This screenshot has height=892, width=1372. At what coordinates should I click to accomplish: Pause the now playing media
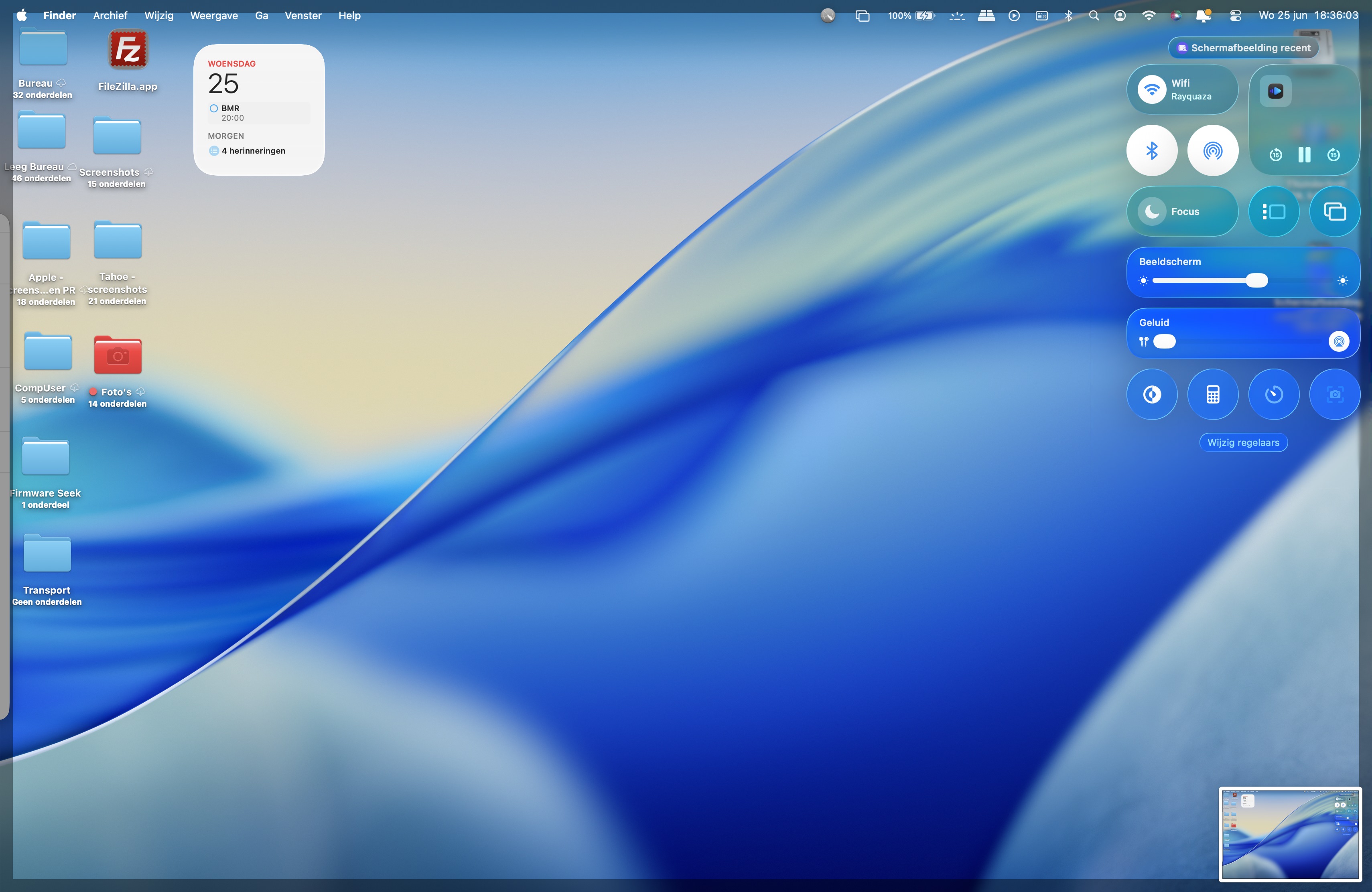coord(1304,154)
